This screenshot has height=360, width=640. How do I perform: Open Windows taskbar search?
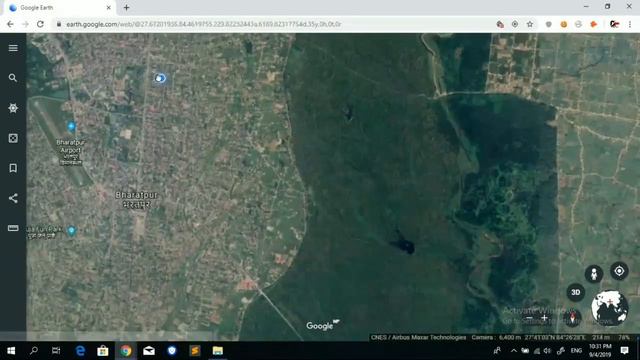tap(34, 351)
